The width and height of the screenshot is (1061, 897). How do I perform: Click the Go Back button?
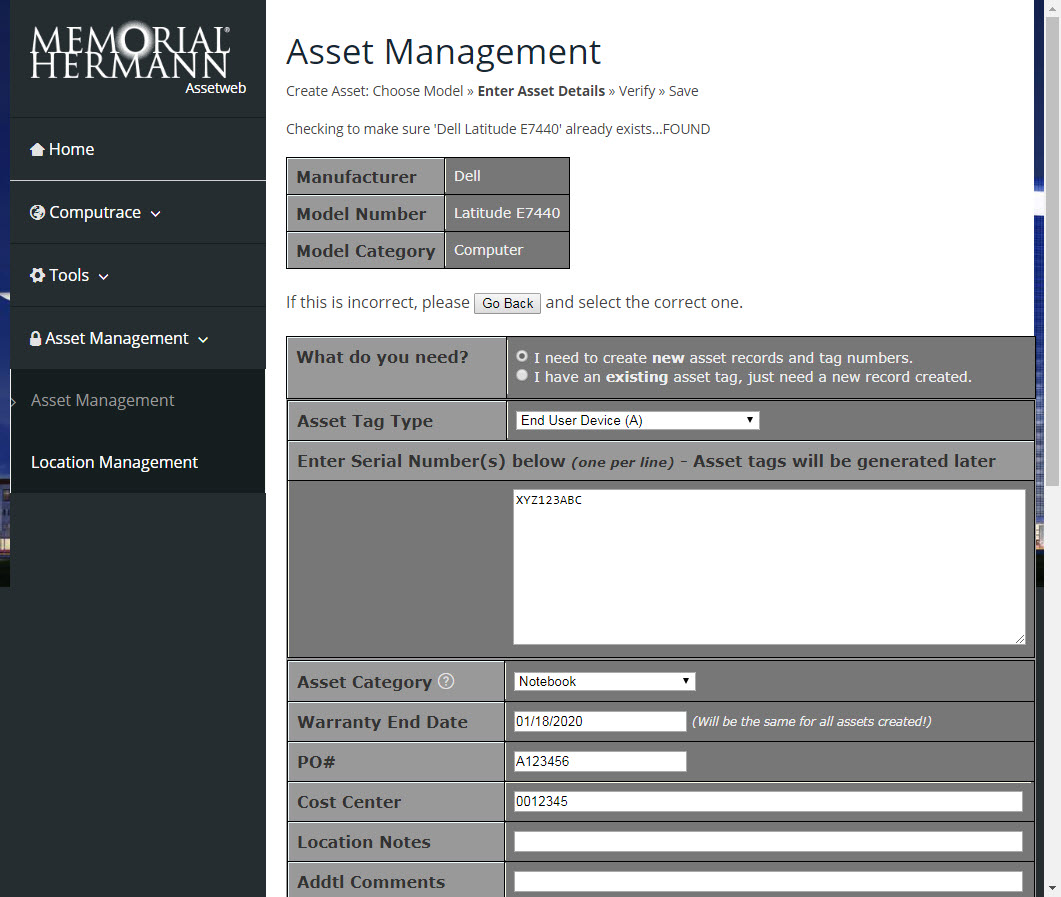coord(507,303)
